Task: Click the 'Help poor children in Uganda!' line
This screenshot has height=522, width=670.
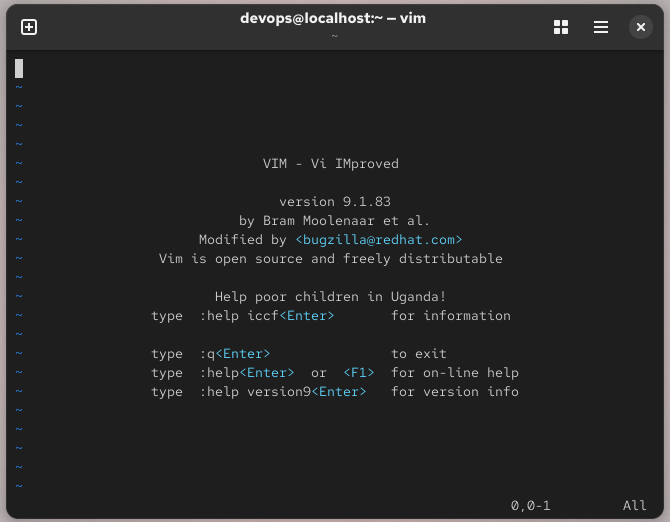Action: pyautogui.click(x=330, y=297)
